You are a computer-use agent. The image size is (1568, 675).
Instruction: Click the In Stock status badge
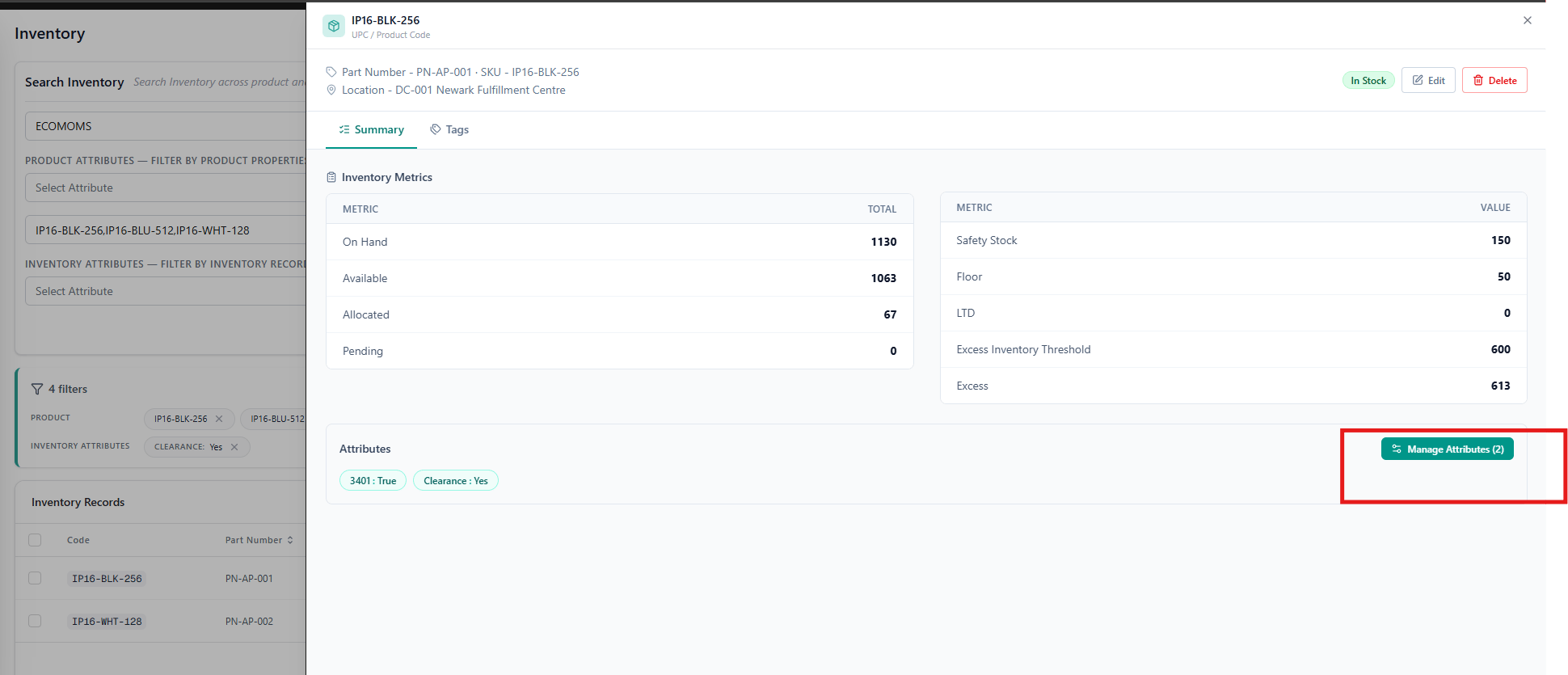coord(1368,80)
